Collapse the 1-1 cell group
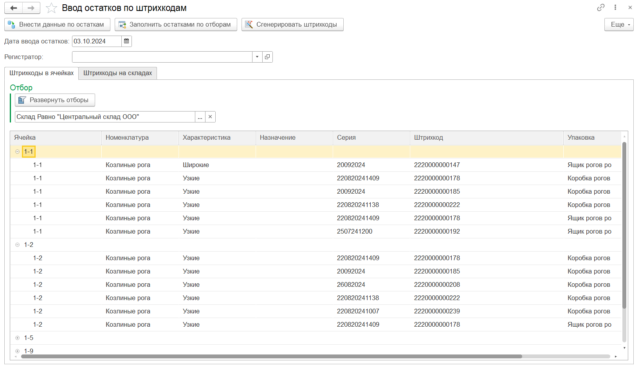 coord(17,151)
